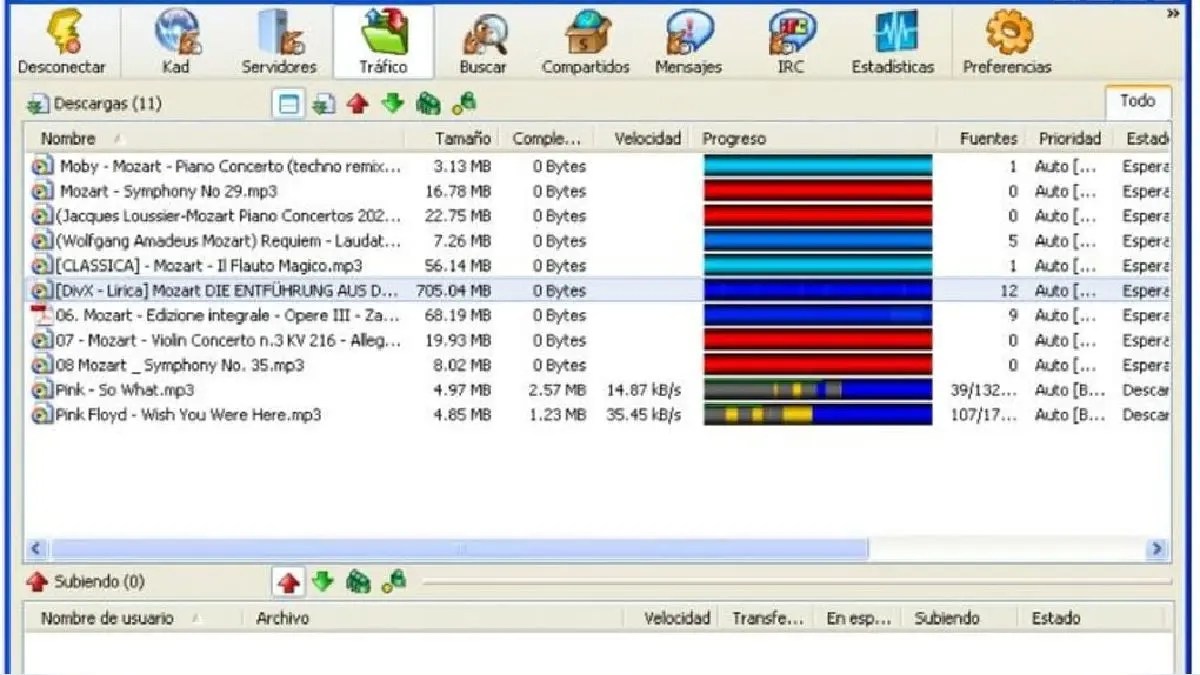Select "07 - Mozart - Violin Concerto n.3 KV 216"
1200x675 pixels.
597,340
